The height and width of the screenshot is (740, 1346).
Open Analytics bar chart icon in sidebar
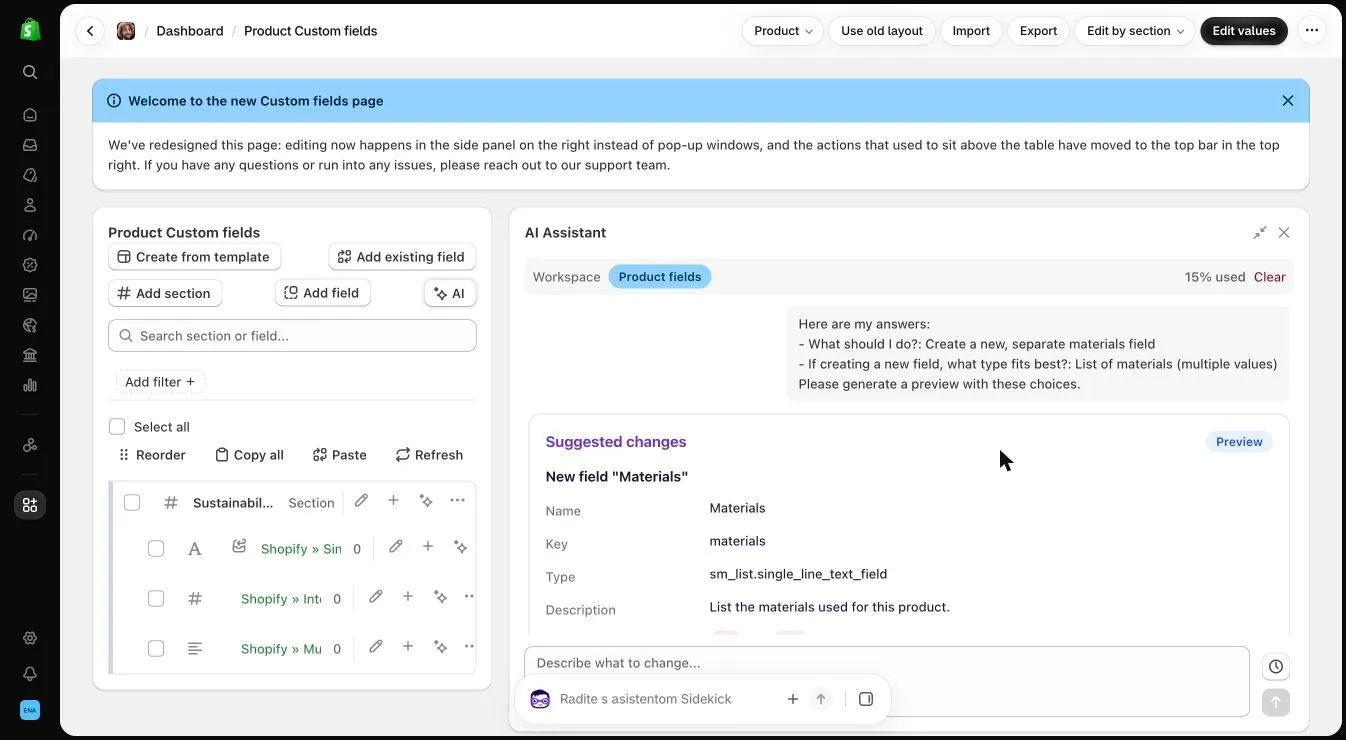[x=30, y=385]
